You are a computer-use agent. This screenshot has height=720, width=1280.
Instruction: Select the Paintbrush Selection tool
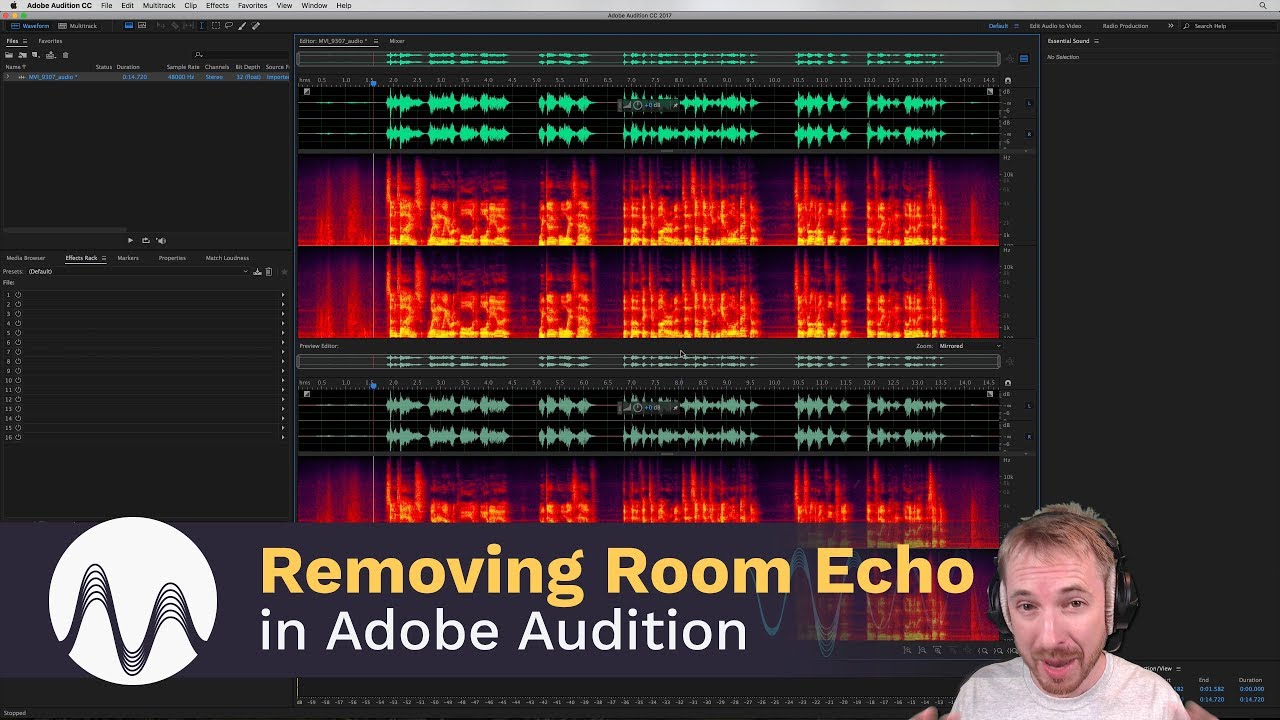pyautogui.click(x=242, y=26)
